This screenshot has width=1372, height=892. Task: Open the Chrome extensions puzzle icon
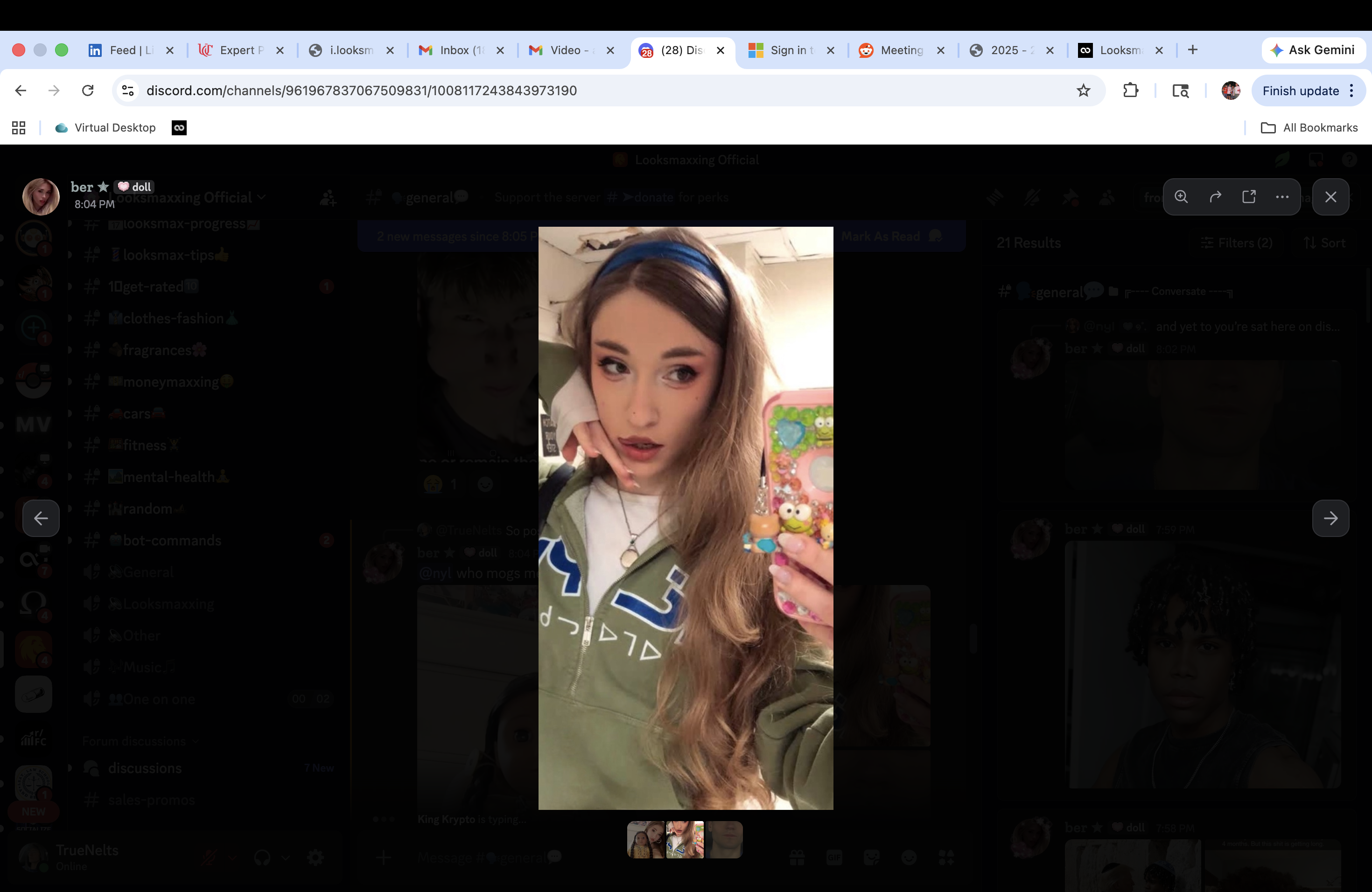pos(1130,91)
